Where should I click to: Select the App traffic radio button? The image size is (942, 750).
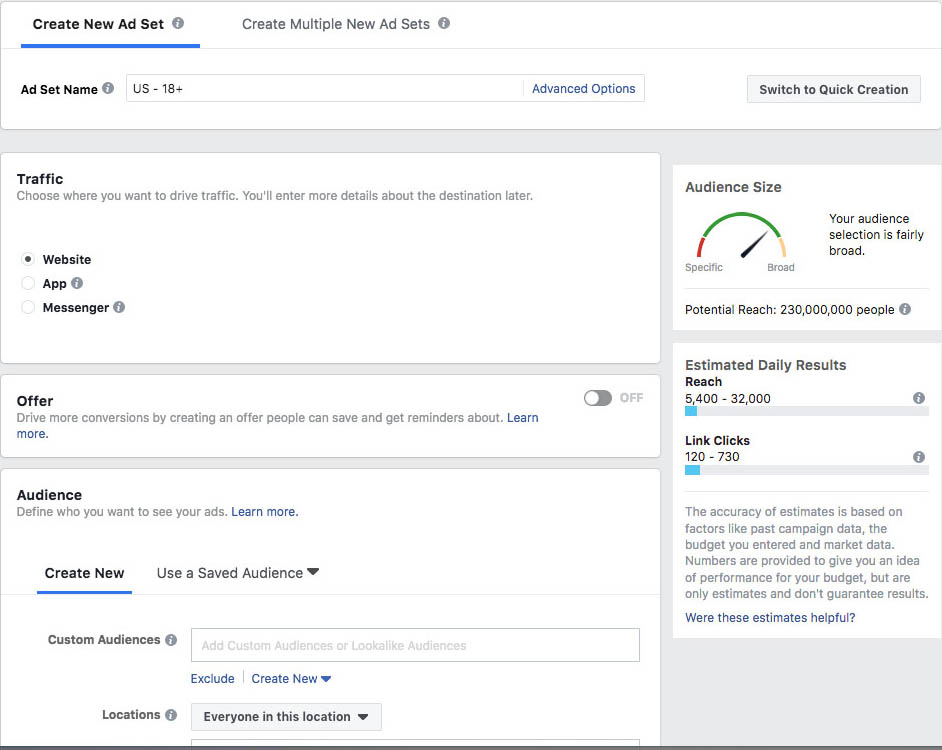(28, 284)
